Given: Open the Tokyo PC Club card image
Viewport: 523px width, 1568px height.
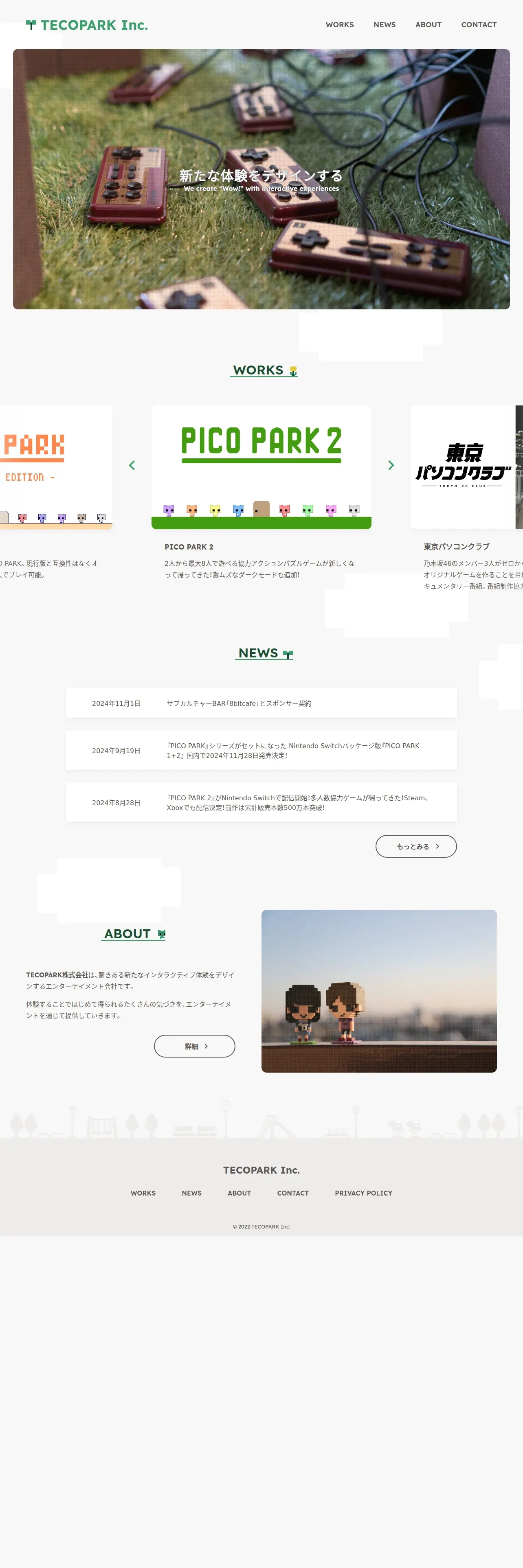Looking at the screenshot, I should (466, 467).
